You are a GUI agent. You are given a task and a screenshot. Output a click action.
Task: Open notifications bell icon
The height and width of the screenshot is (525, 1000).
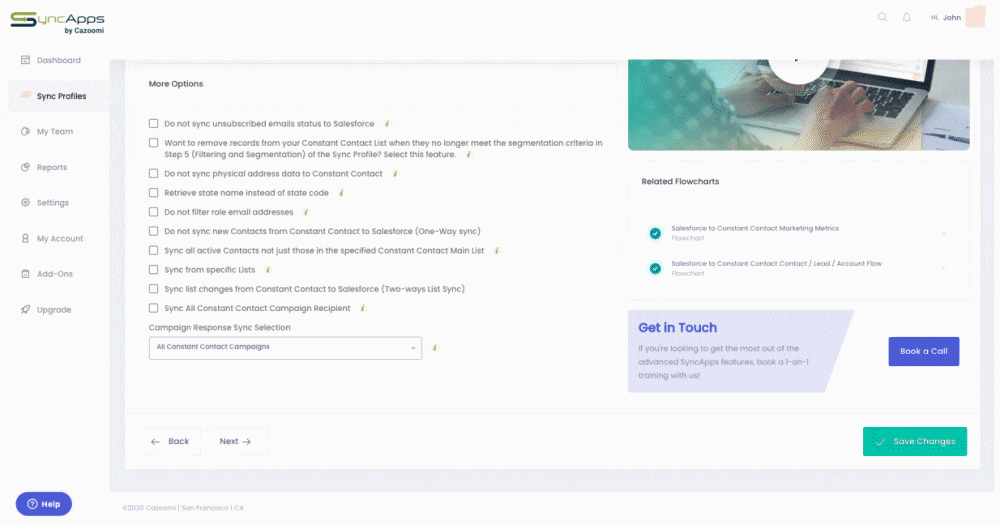[x=906, y=17]
